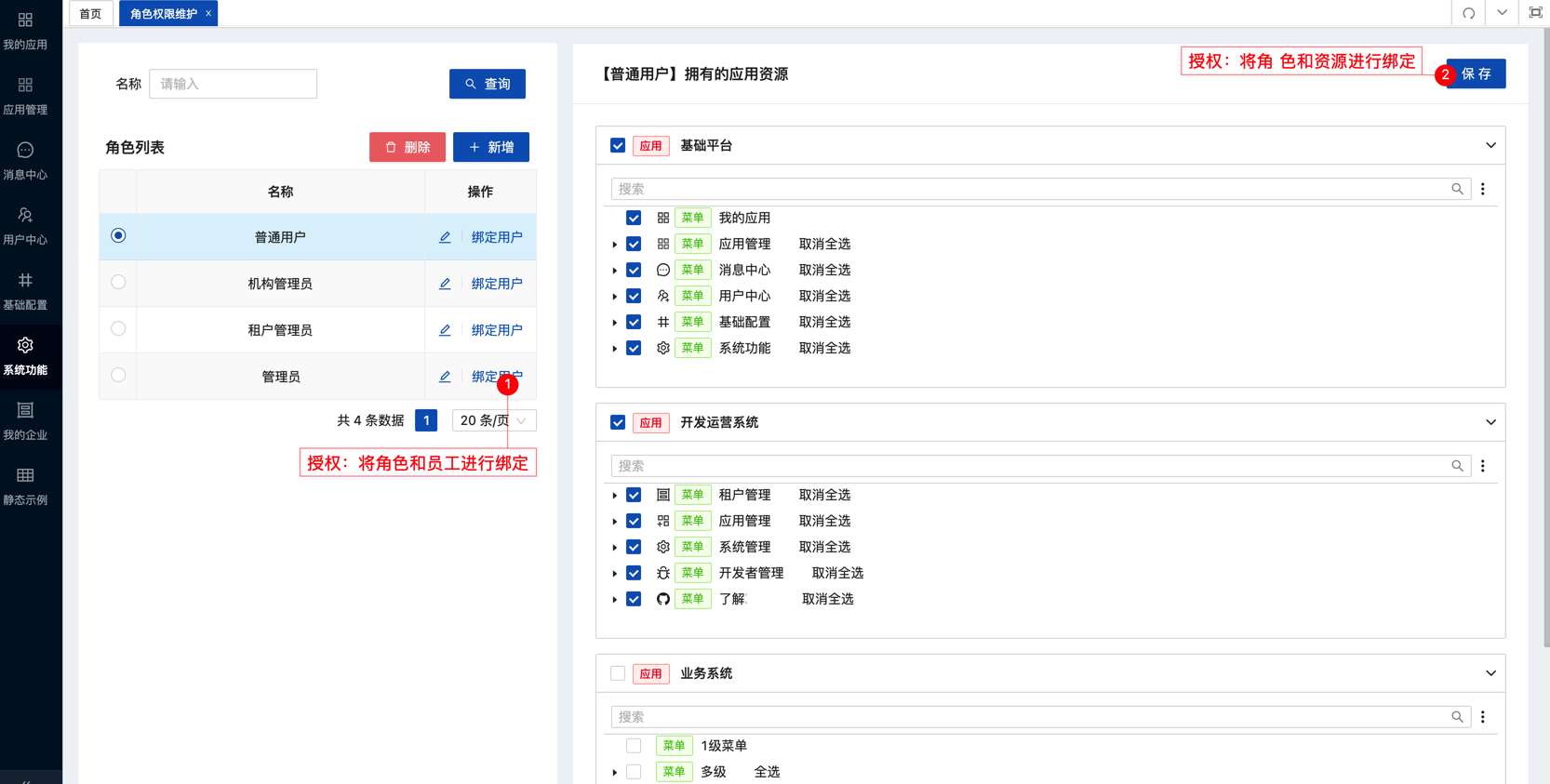
Task: Click the refresh icon in top bar
Action: 1468,13
